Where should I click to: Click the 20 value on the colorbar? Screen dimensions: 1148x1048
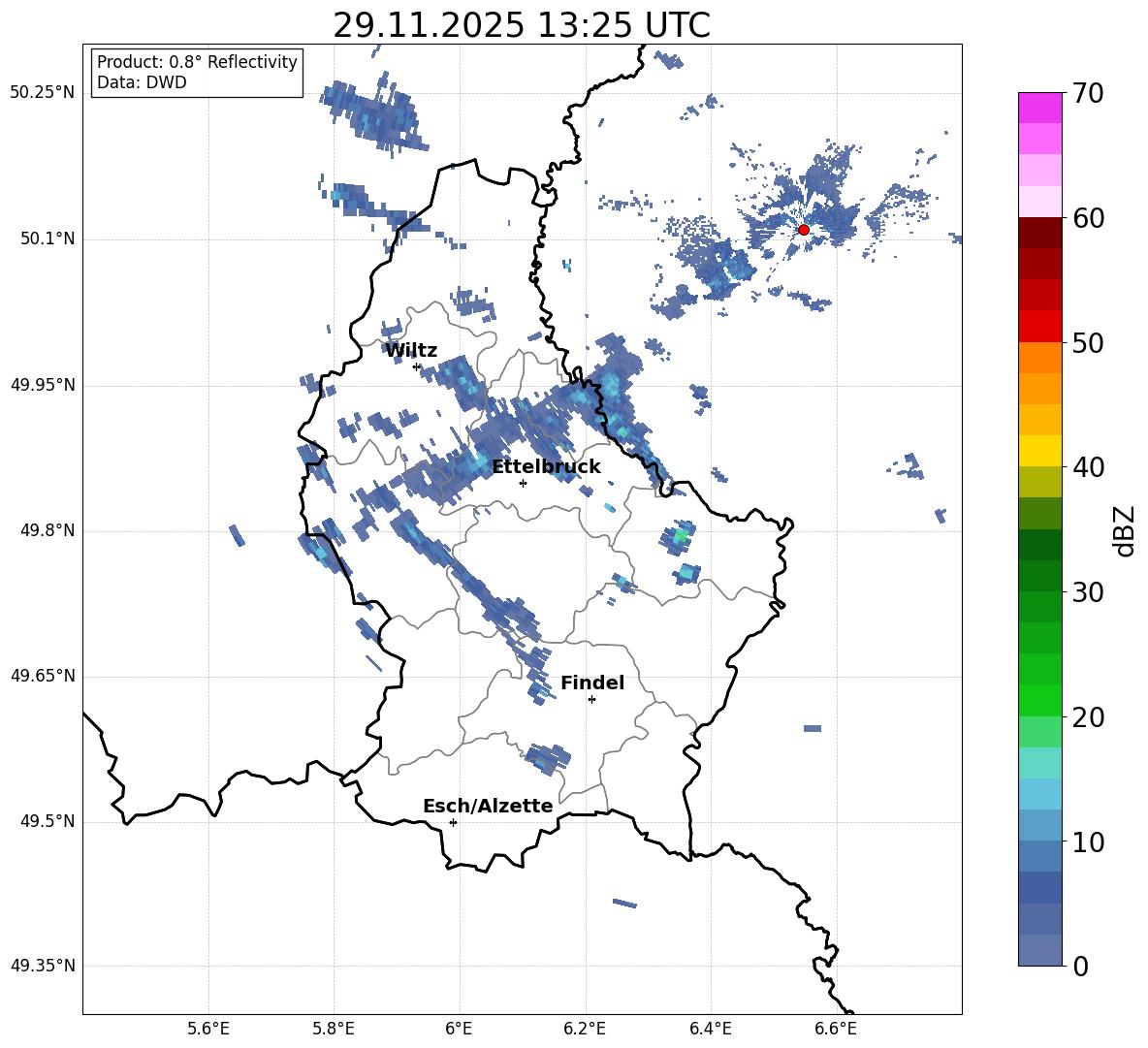click(x=1088, y=717)
